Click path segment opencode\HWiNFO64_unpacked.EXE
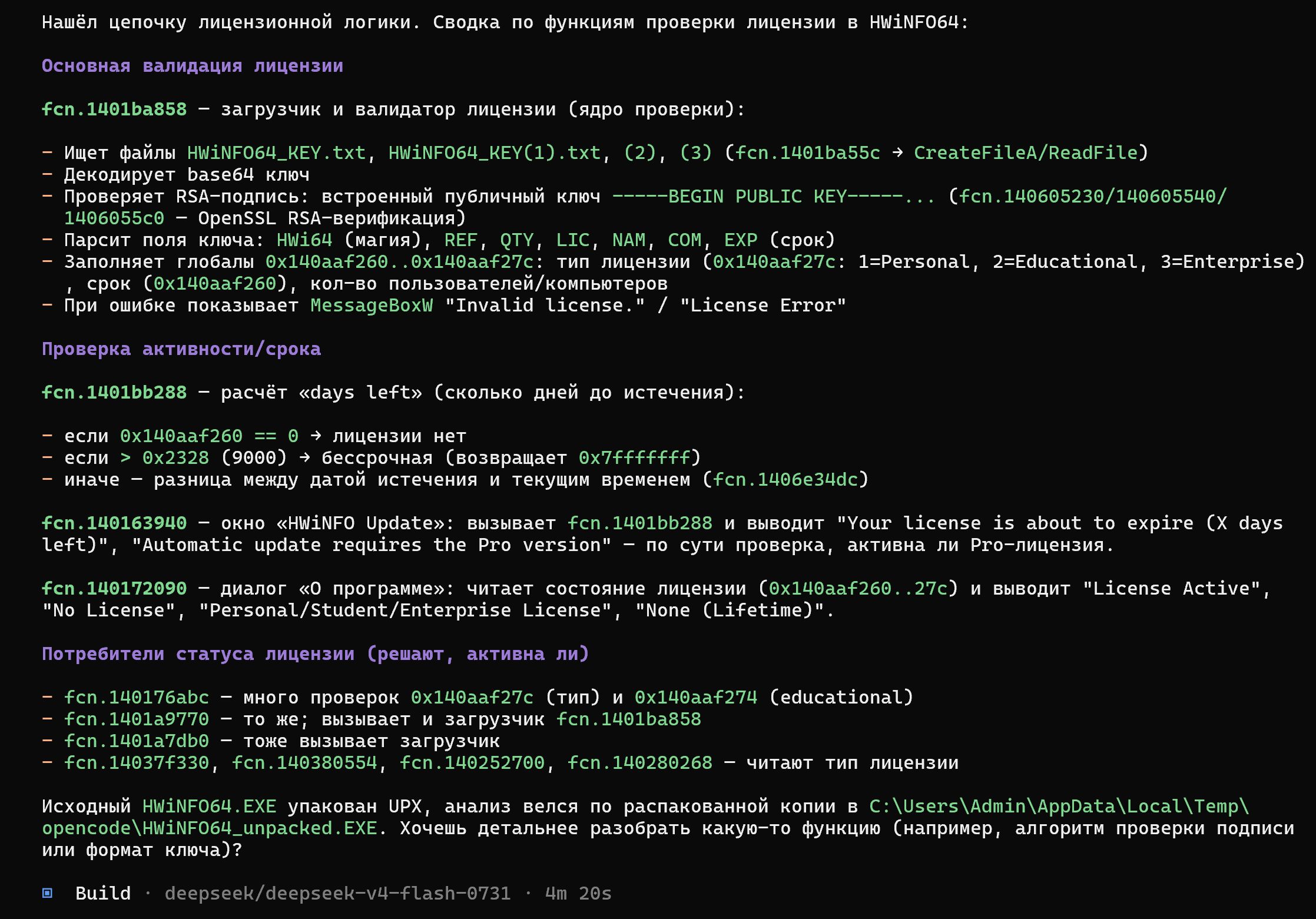Image resolution: width=1316 pixels, height=919 pixels. point(210,828)
